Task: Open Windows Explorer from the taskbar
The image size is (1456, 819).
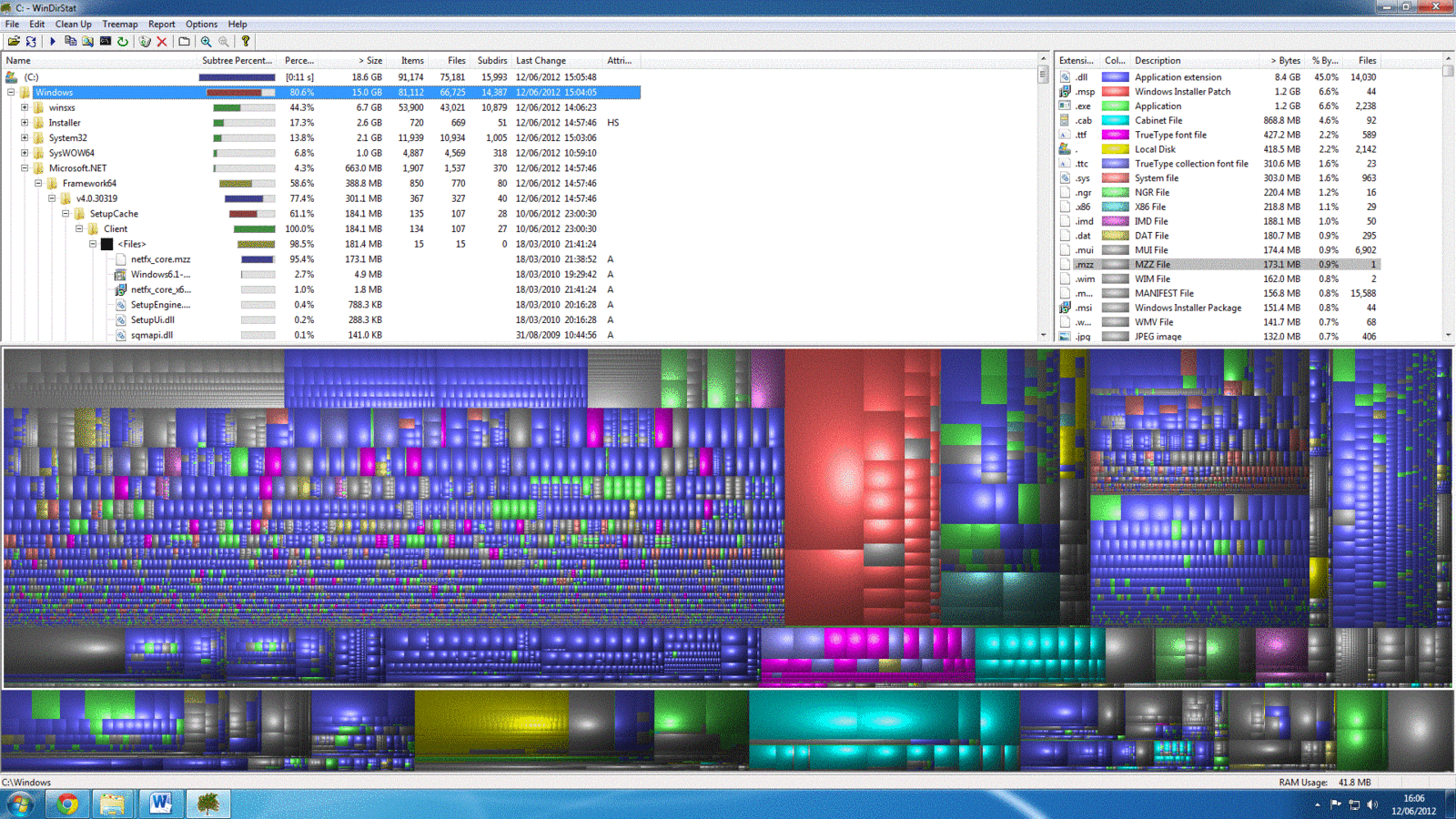Action: point(113,804)
